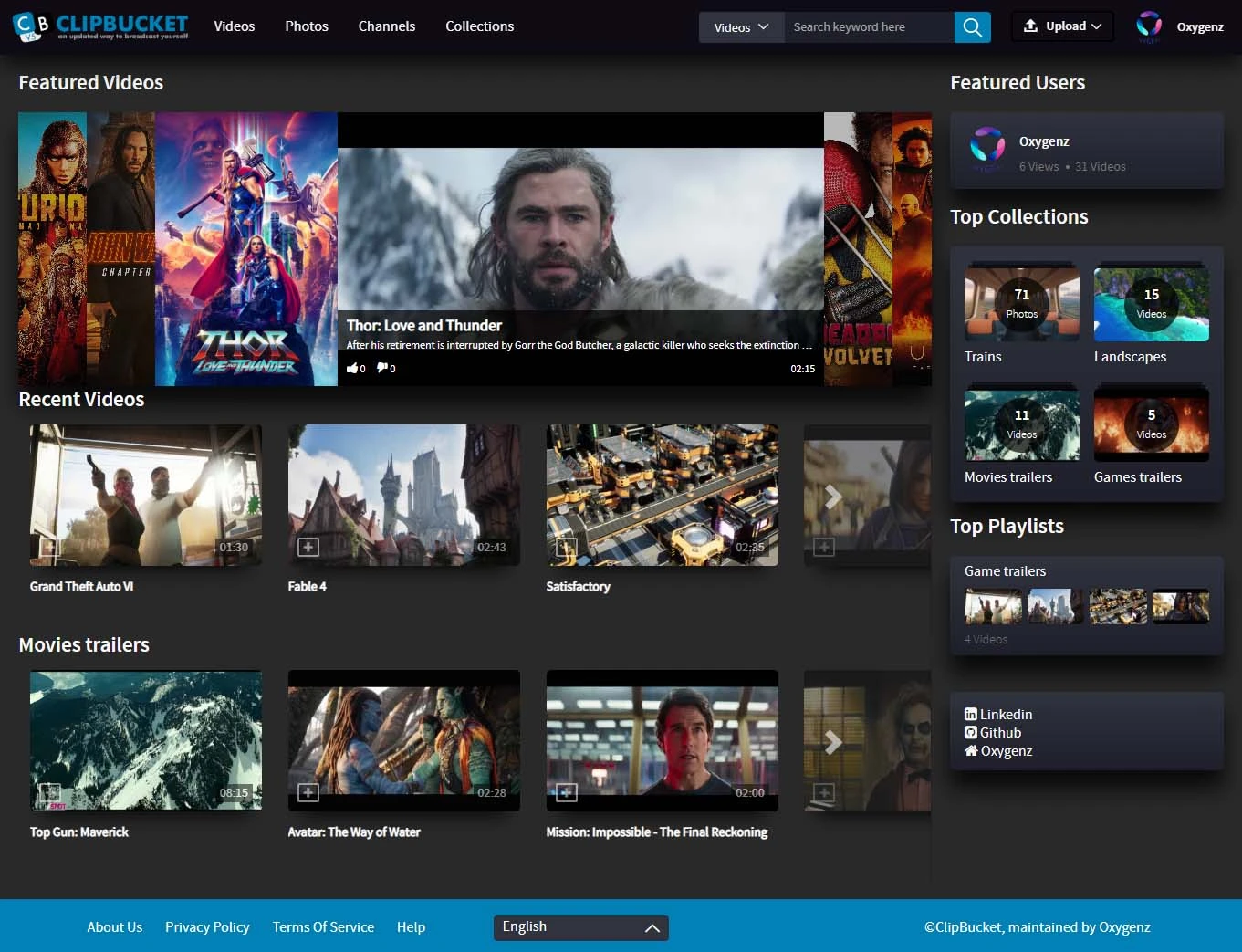Click thumbs down icon on Thor video

click(x=382, y=369)
